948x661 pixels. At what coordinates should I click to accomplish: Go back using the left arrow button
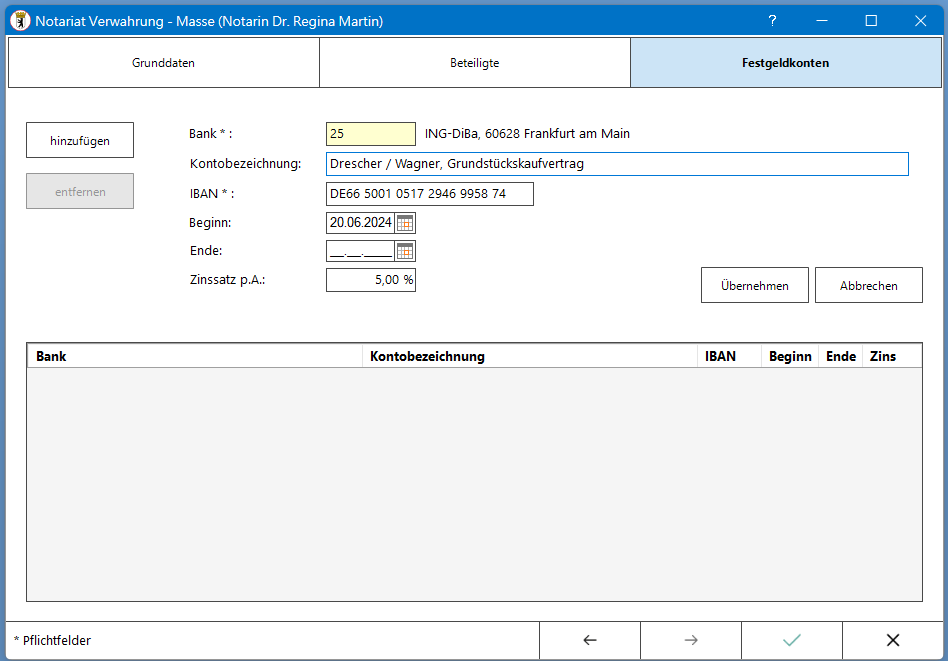tap(590, 641)
